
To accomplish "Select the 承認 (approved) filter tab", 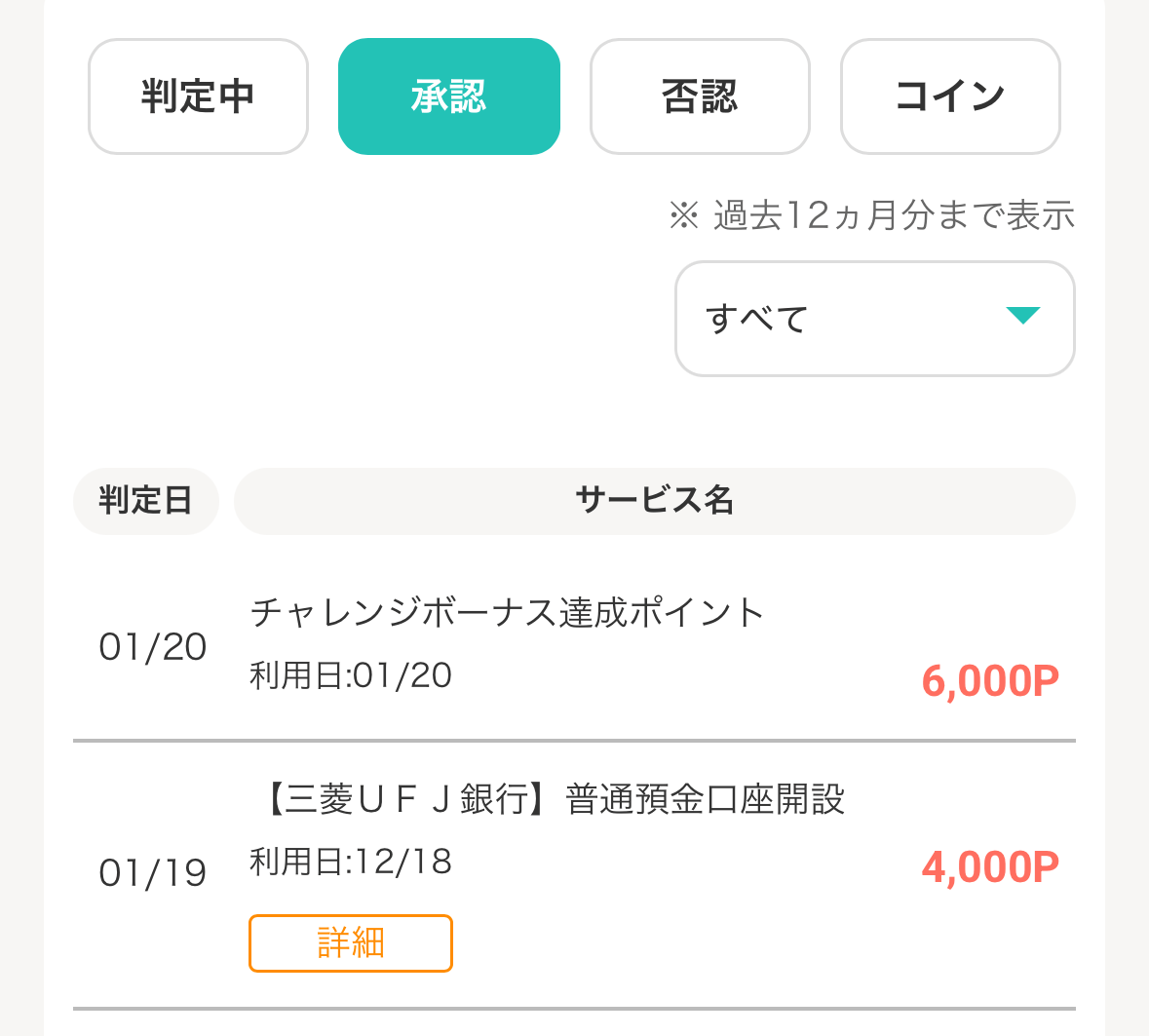I will pyautogui.click(x=448, y=96).
